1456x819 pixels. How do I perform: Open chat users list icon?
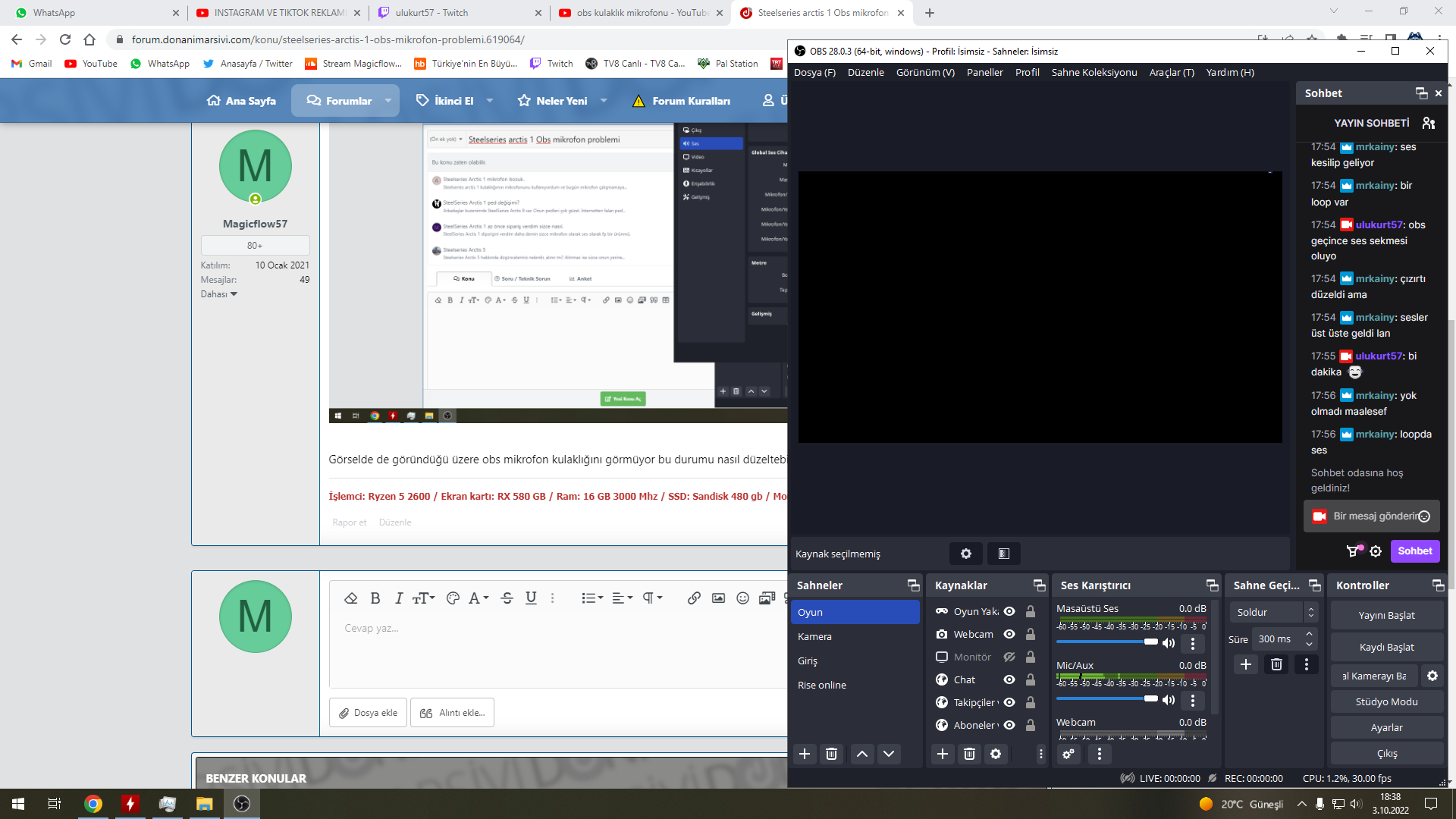click(x=1429, y=123)
